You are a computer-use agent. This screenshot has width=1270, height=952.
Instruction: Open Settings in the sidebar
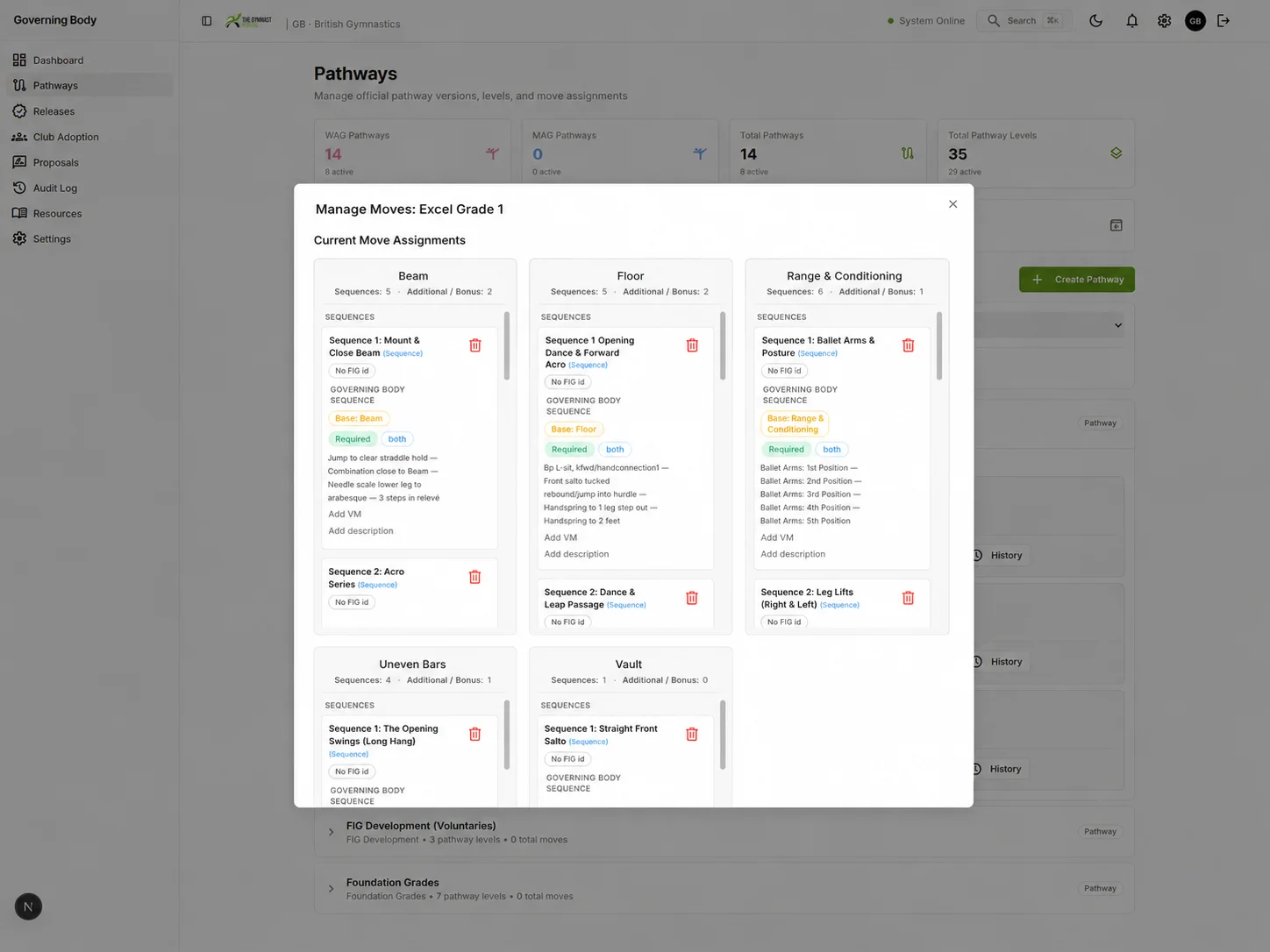[90, 238]
